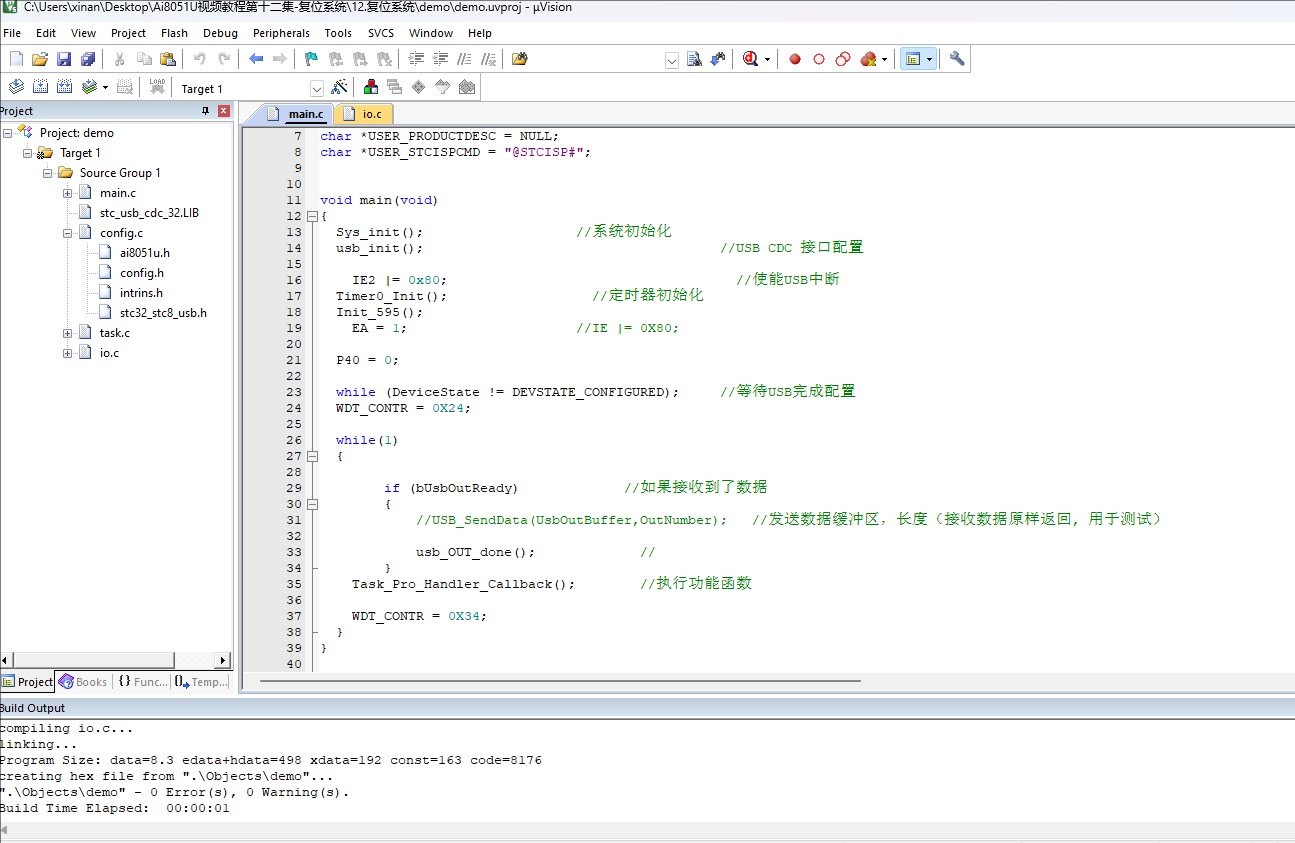This screenshot has height=843, width=1295.
Task: Switch to the io.c editor tab
Action: point(364,114)
